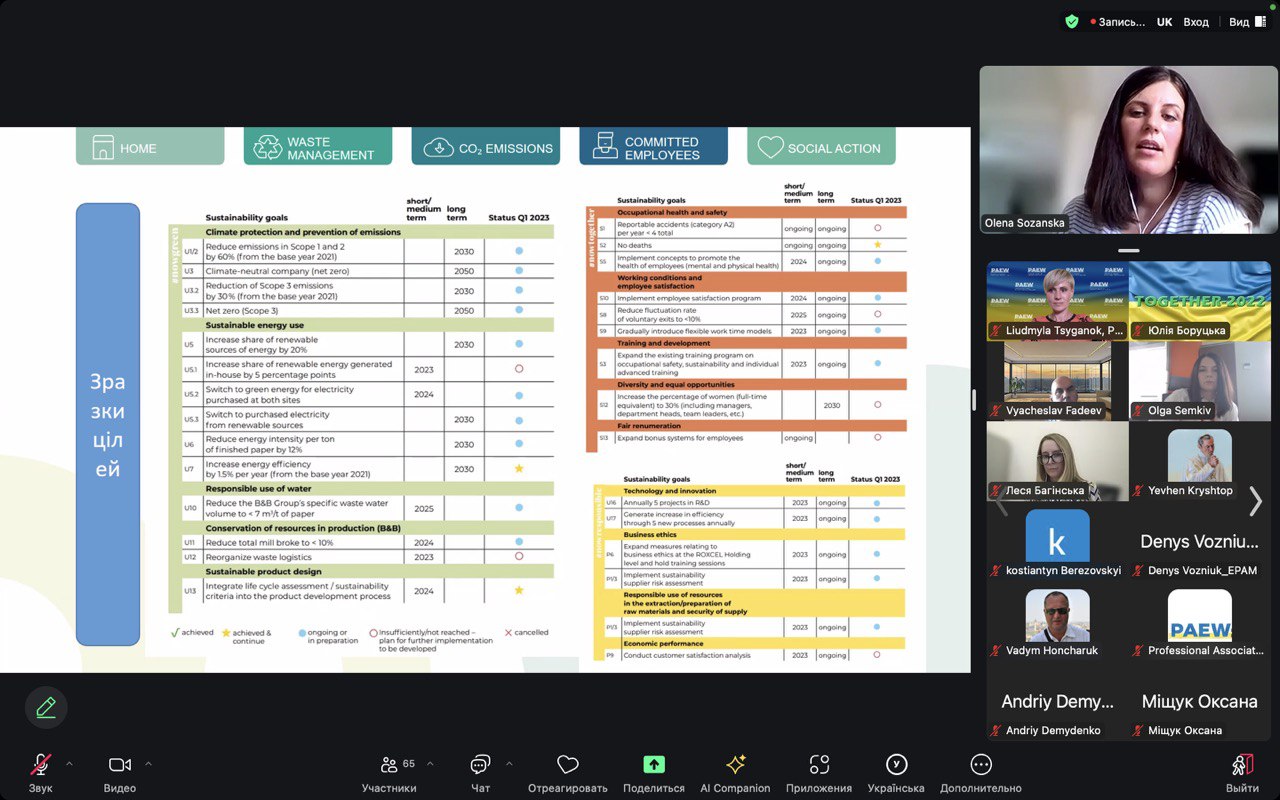Image resolution: width=1280 pixels, height=800 pixels.
Task: Expand the chevron next to Участники
Action: pyautogui.click(x=430, y=764)
